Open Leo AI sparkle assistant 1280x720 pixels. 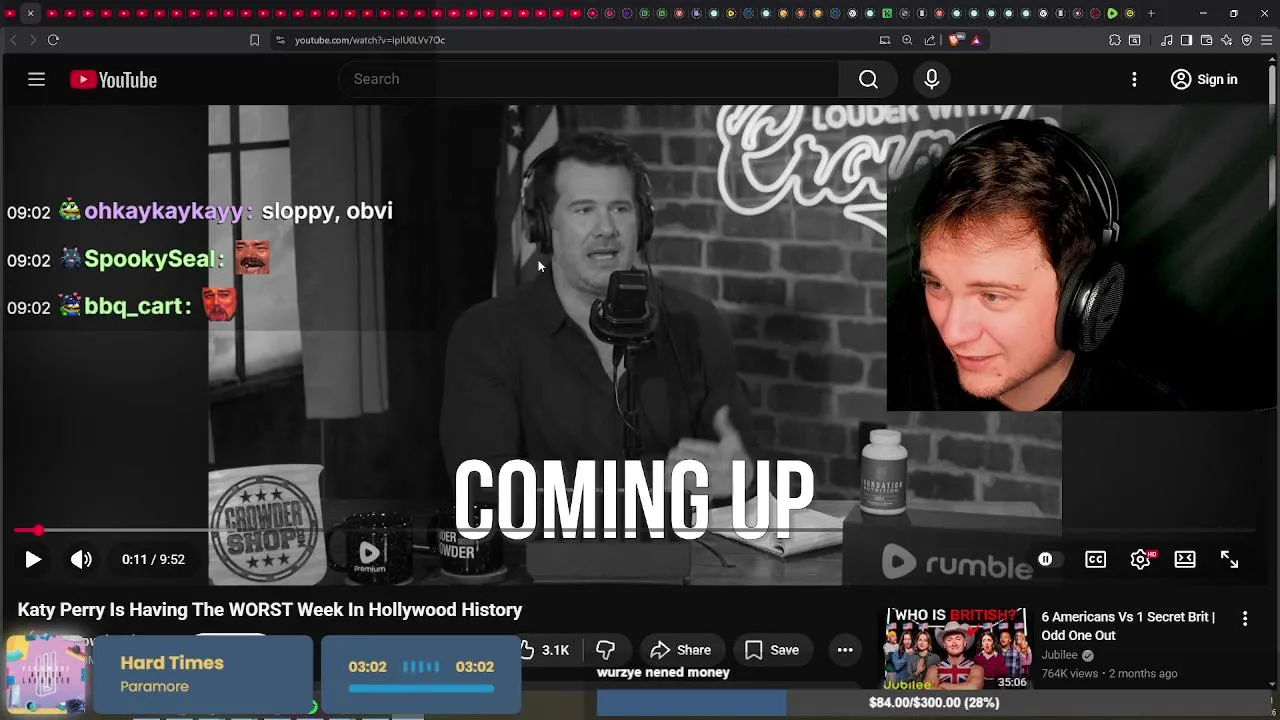pyautogui.click(x=1227, y=40)
